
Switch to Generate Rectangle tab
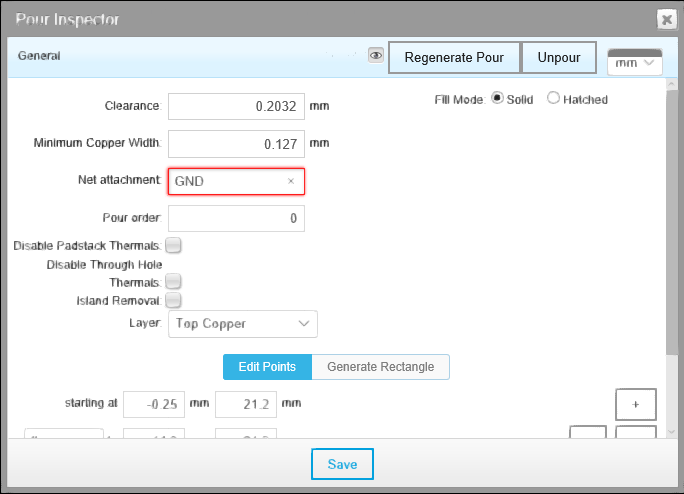click(380, 367)
